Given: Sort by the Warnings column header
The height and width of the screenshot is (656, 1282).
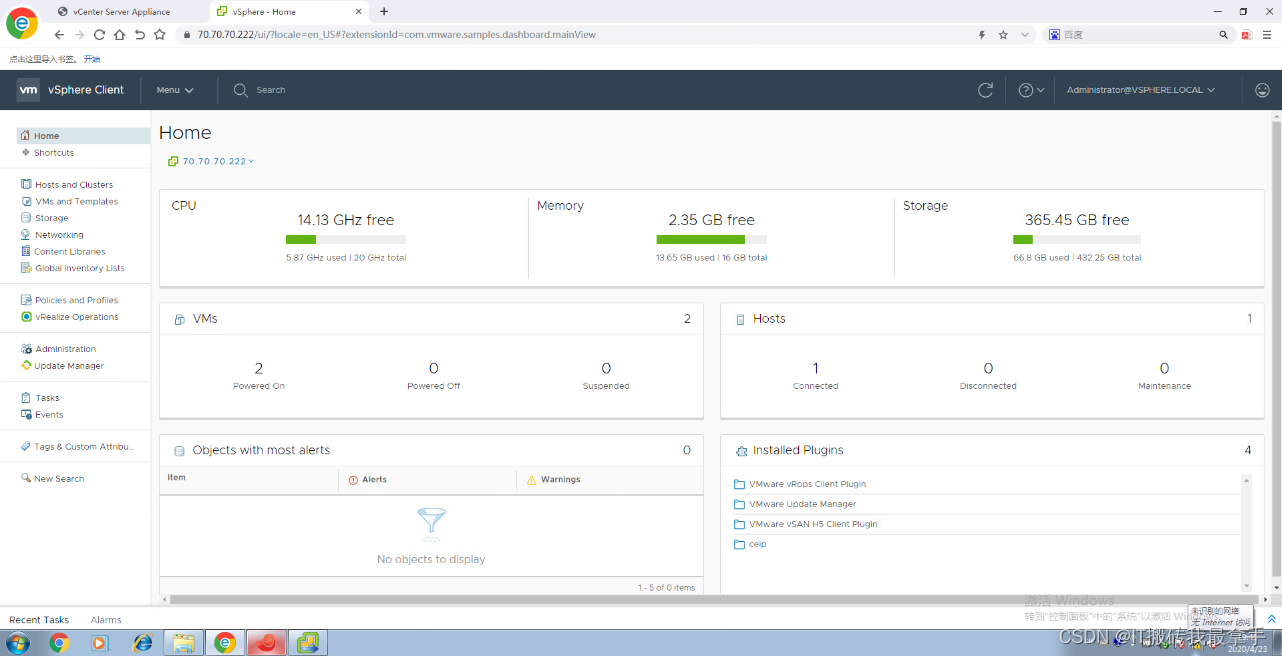Looking at the screenshot, I should point(560,480).
